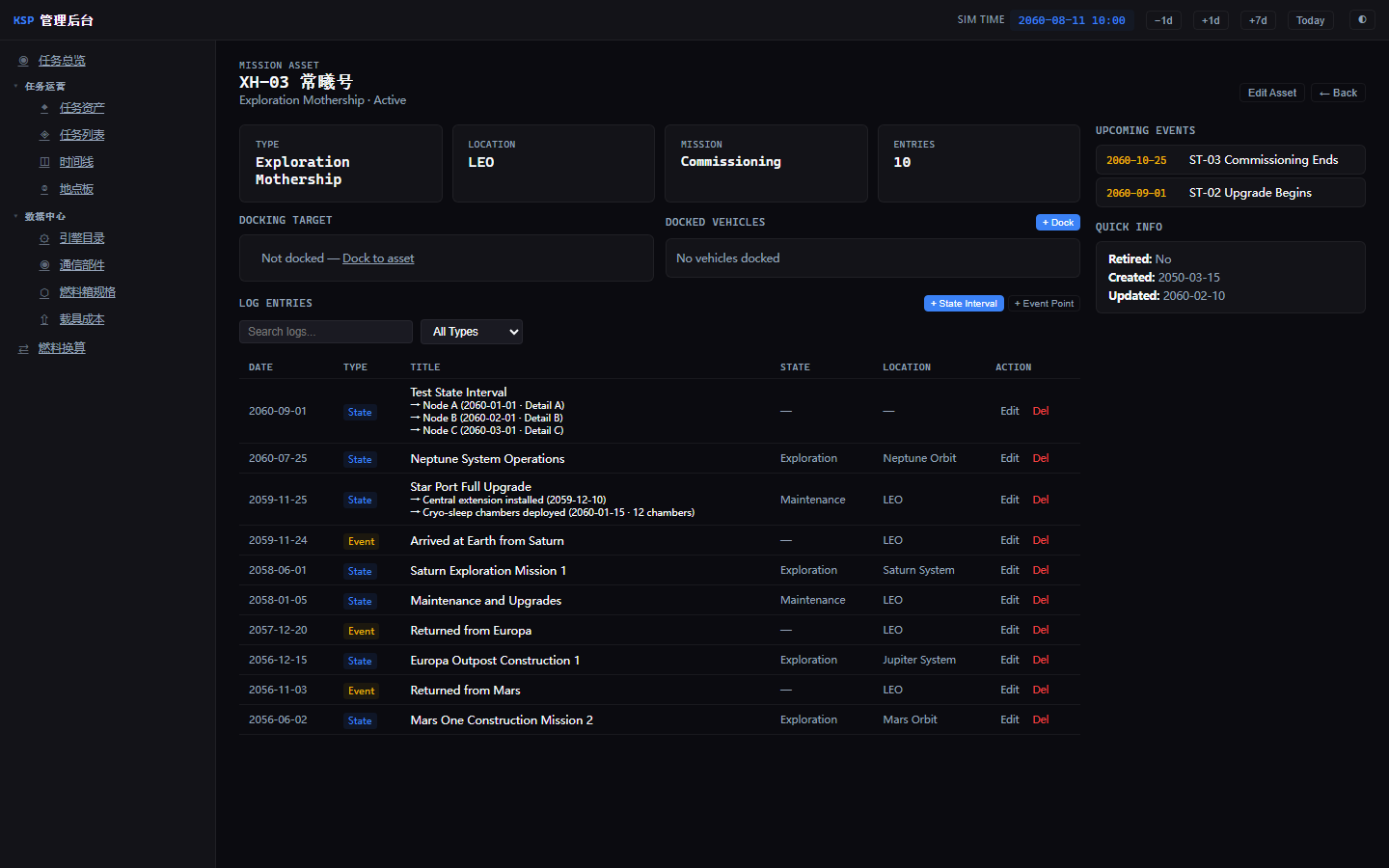Click the 时间线 sidebar icon

[x=44, y=162]
